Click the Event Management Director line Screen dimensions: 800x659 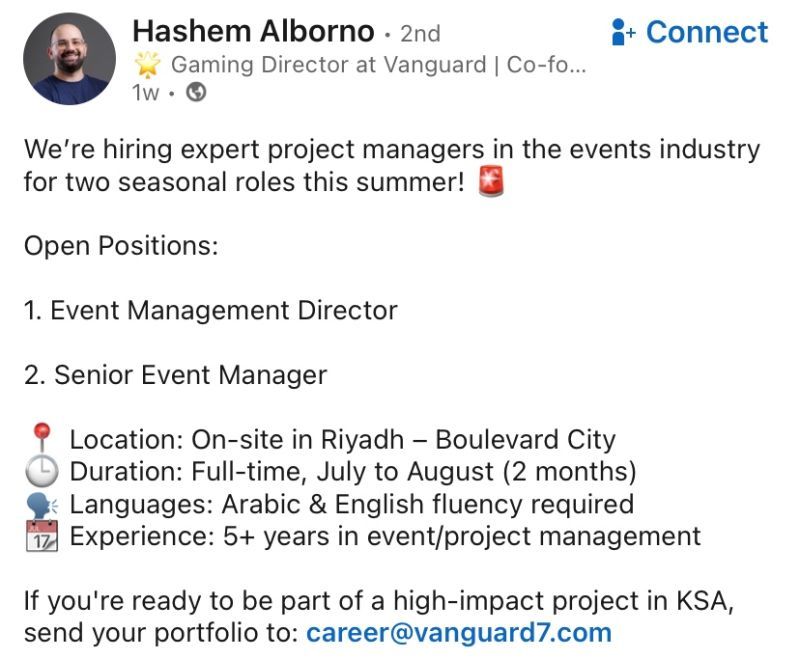point(211,310)
